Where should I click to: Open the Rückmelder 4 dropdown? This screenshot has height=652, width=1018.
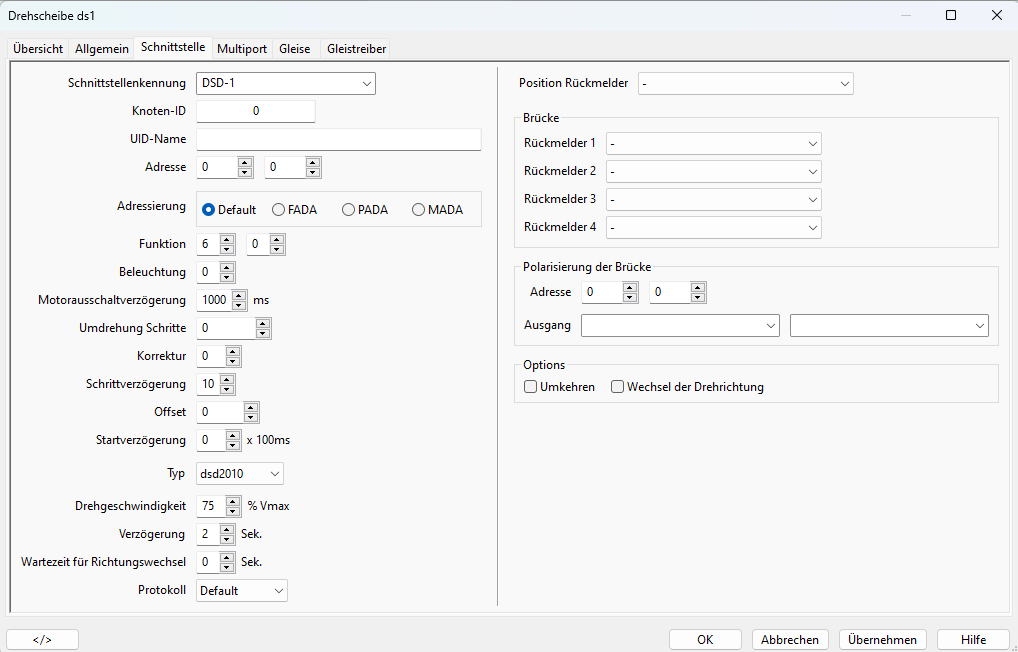coord(714,227)
